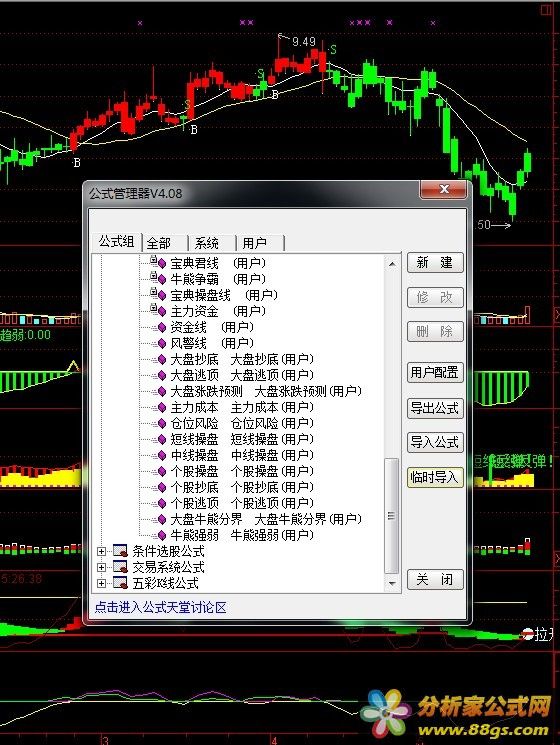This screenshot has height=745, width=560.
Task: Click the 导入公式 button
Action: point(435,442)
